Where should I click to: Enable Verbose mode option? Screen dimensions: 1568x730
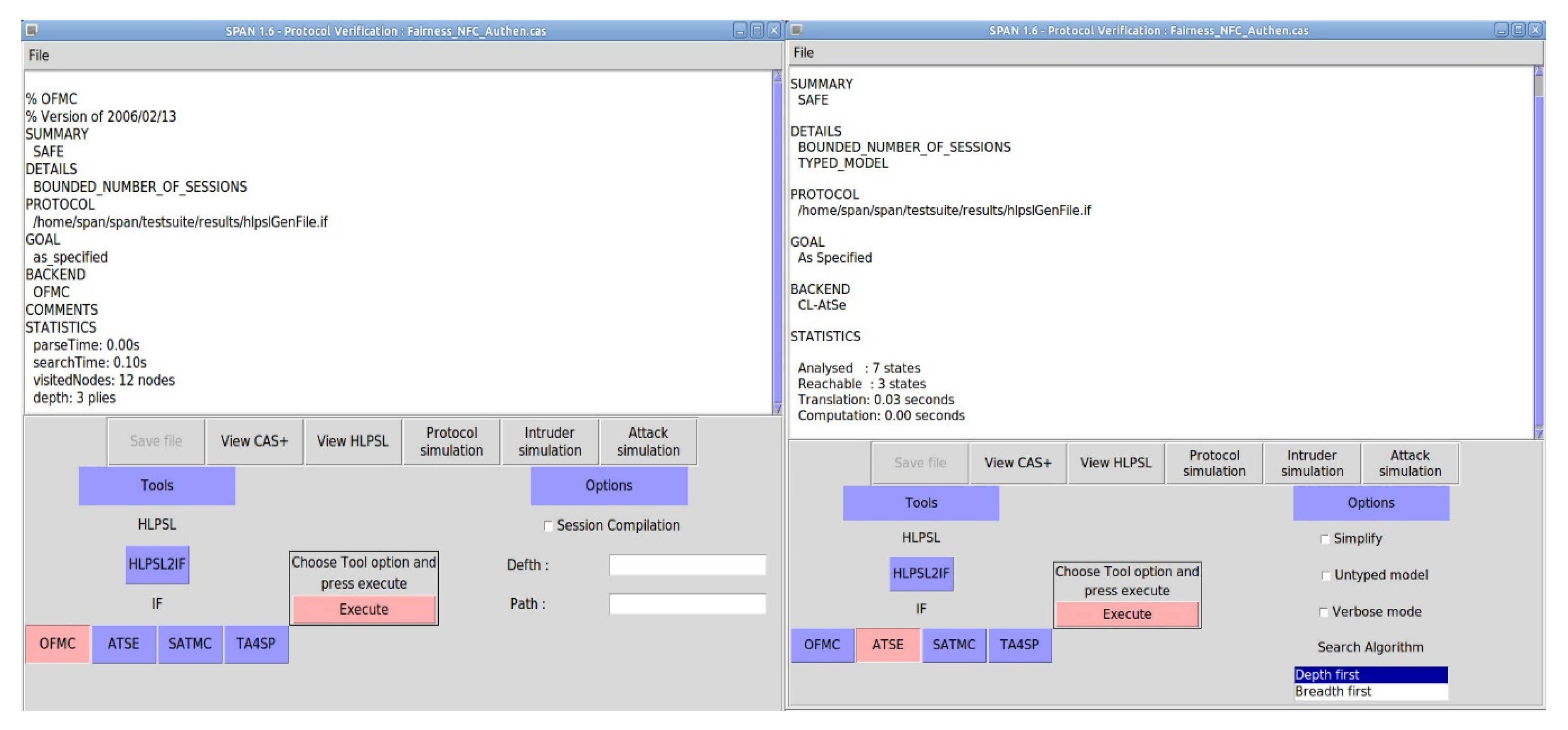[x=1323, y=612]
